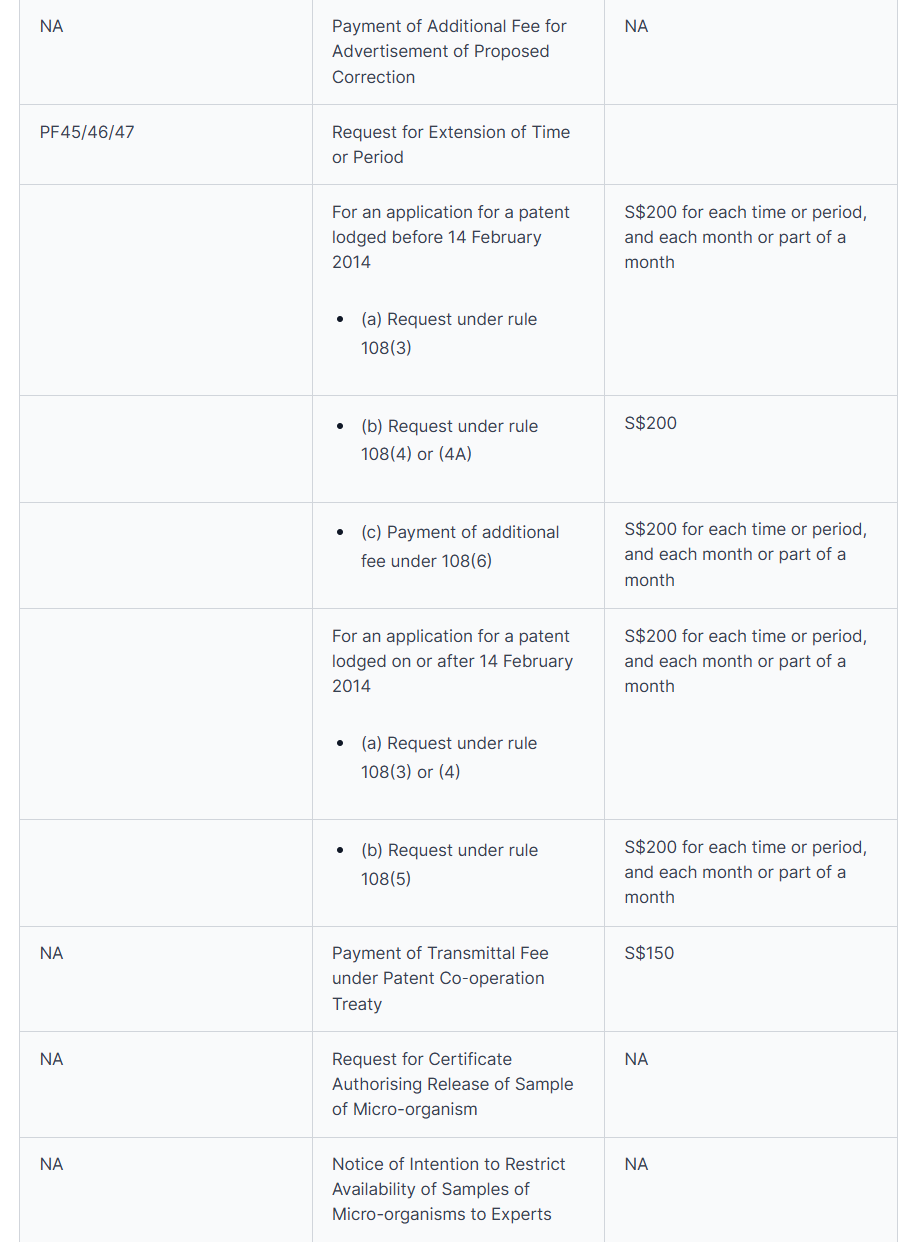
Task: Select the S$150 transmittal fee amount
Action: 649,953
